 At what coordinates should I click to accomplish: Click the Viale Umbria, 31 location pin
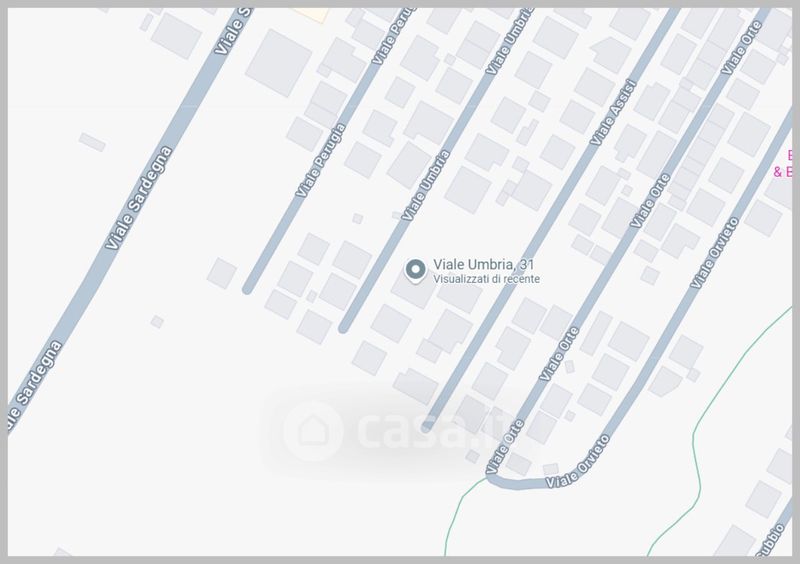(x=415, y=271)
